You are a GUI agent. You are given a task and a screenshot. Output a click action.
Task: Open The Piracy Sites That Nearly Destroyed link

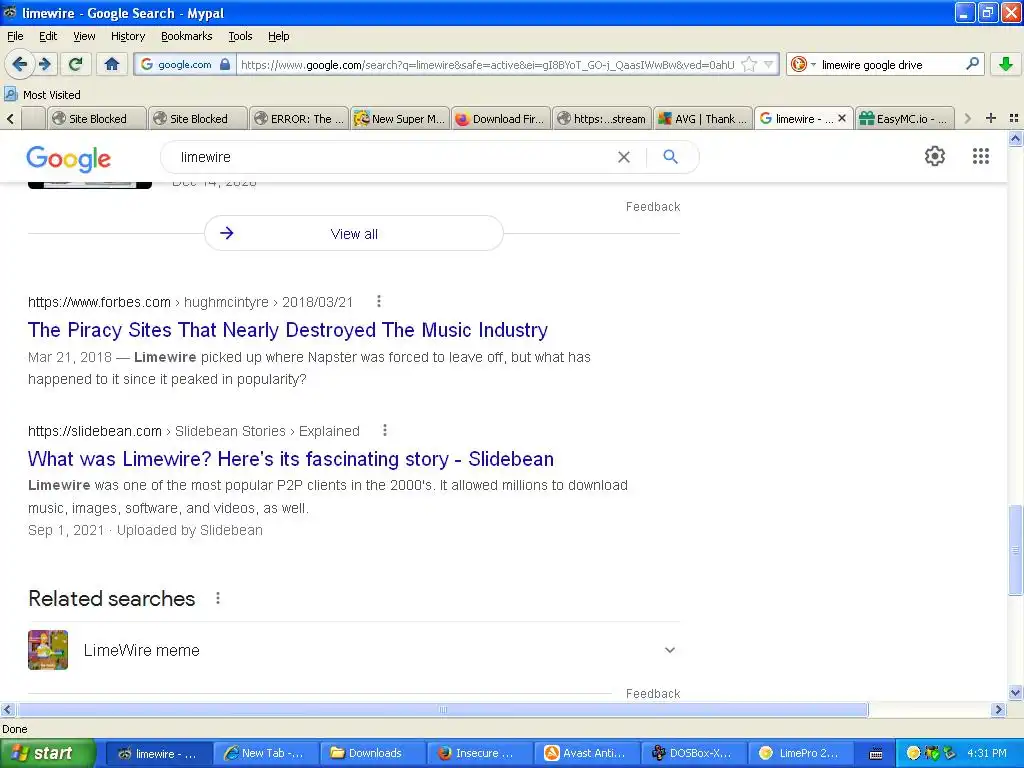tap(287, 330)
